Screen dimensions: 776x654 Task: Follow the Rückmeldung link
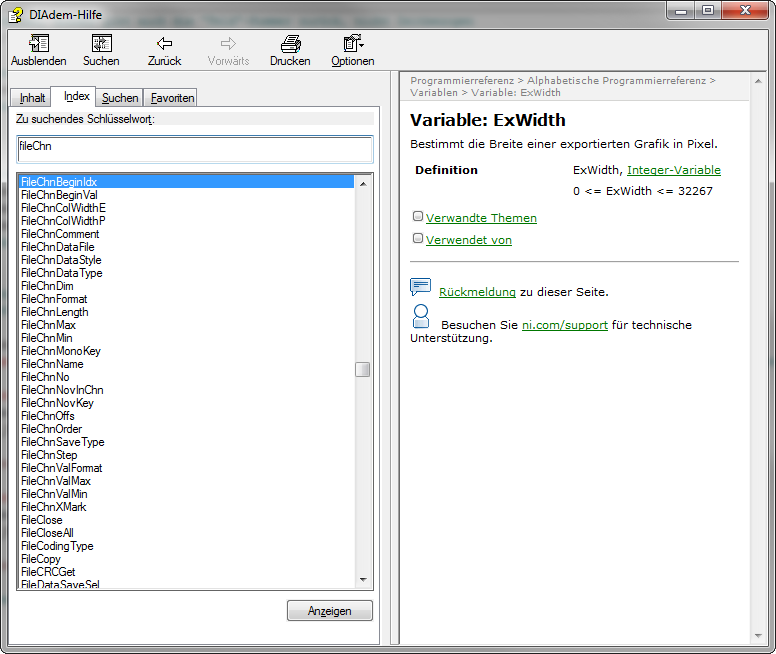(477, 292)
